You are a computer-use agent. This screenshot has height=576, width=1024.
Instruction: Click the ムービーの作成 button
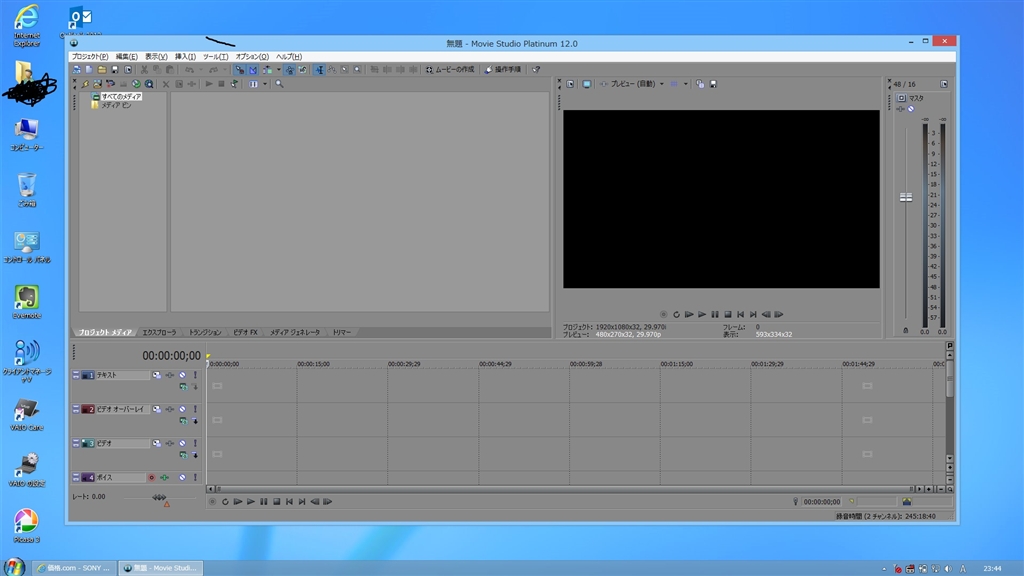point(450,69)
